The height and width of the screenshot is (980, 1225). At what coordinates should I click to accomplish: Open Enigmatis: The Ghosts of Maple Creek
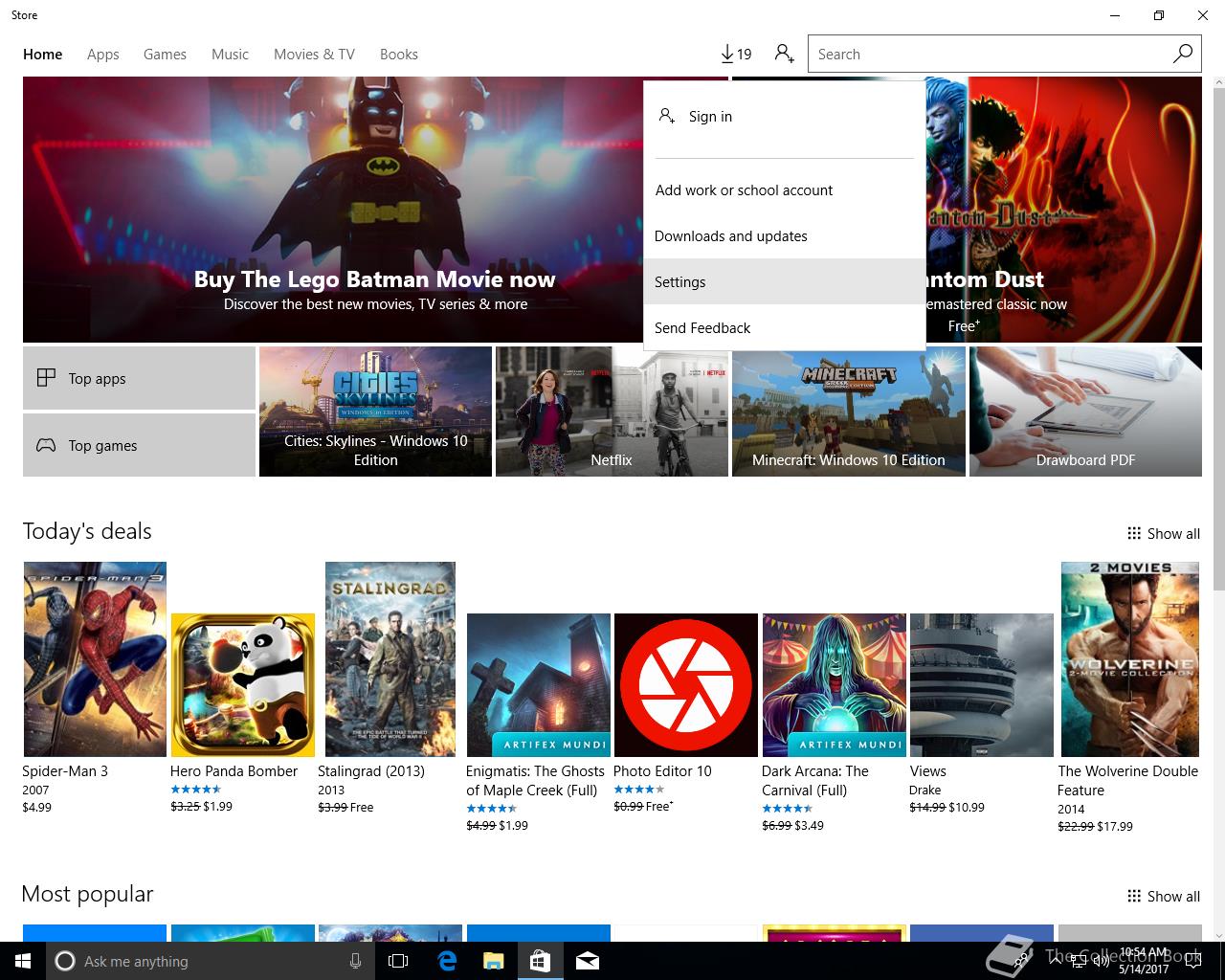(539, 685)
